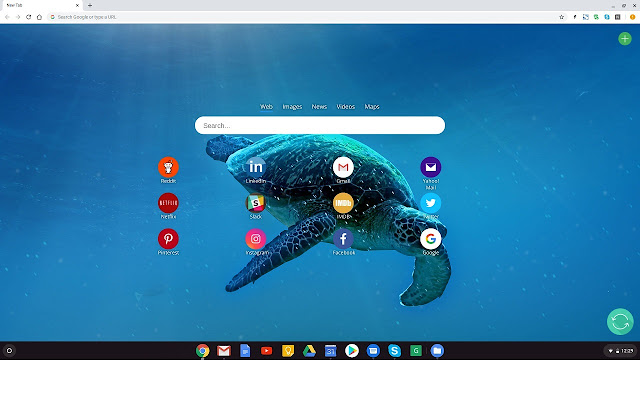This screenshot has height=400, width=640.
Task: Go forward with the browser forward arrow
Action: click(x=18, y=17)
